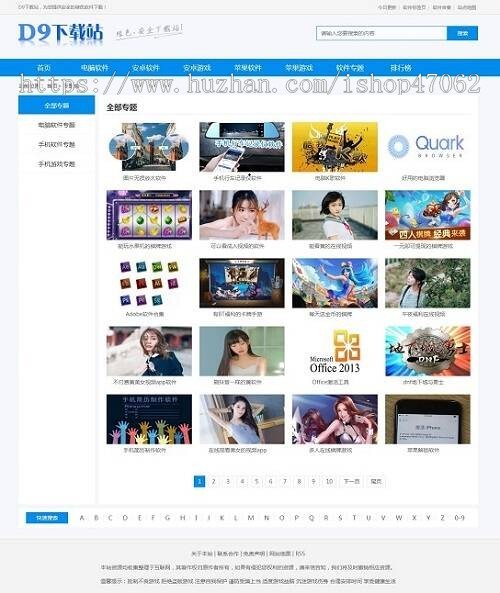This screenshot has height=593, width=500.
Task: Click the Adobe软件合集 caption link
Action: [145, 314]
